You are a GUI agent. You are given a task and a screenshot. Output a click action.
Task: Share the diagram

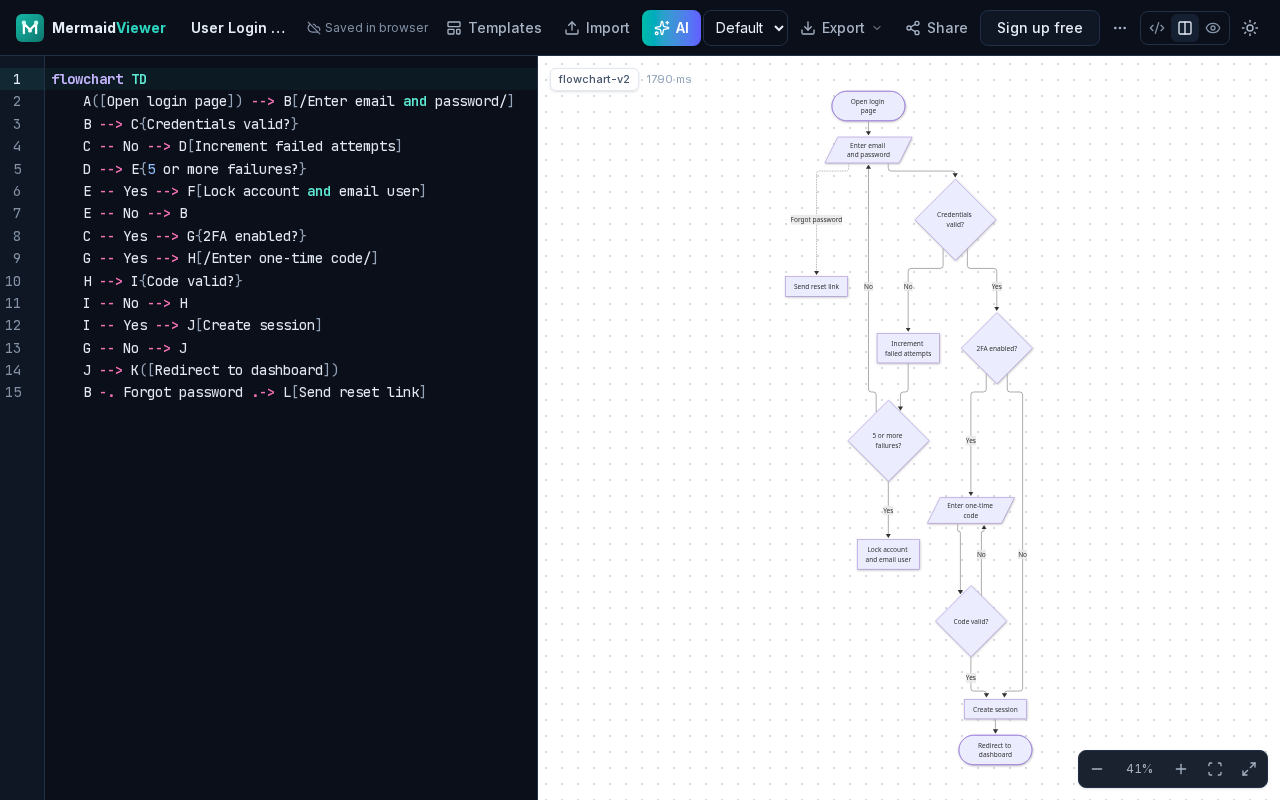tap(937, 28)
